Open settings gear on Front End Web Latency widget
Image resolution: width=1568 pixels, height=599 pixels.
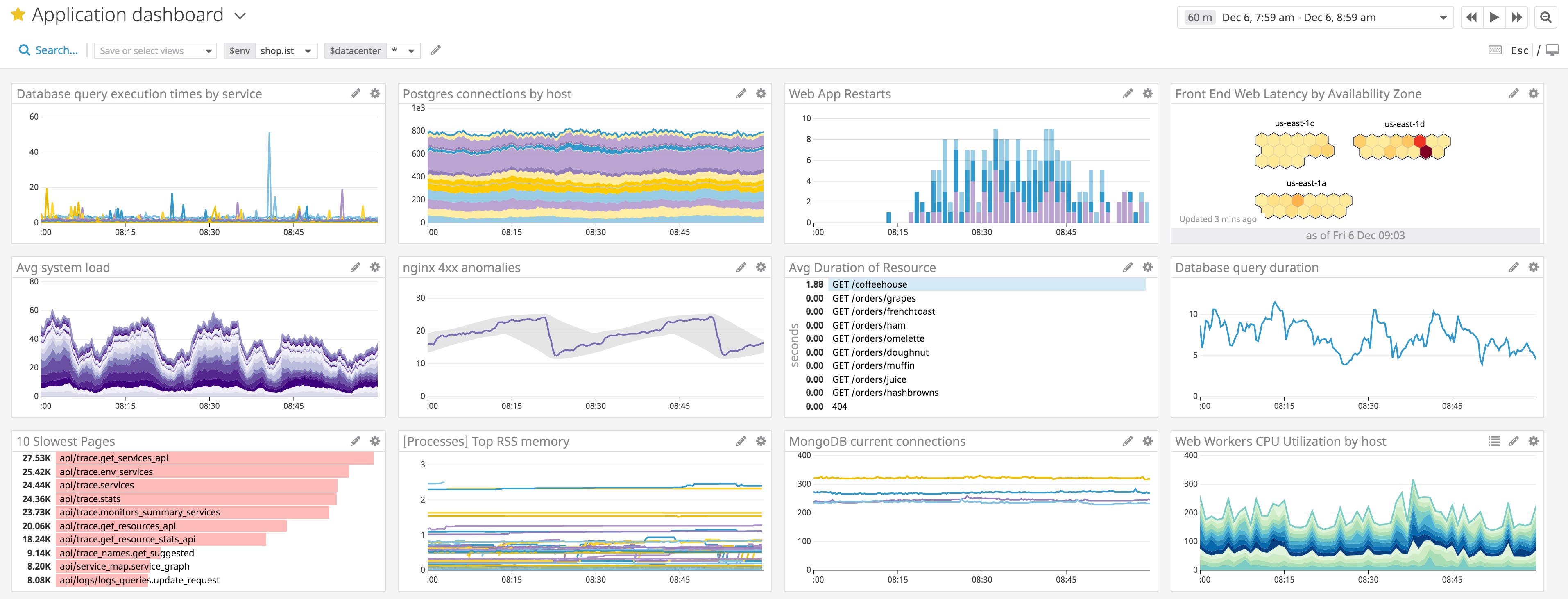[x=1533, y=94]
